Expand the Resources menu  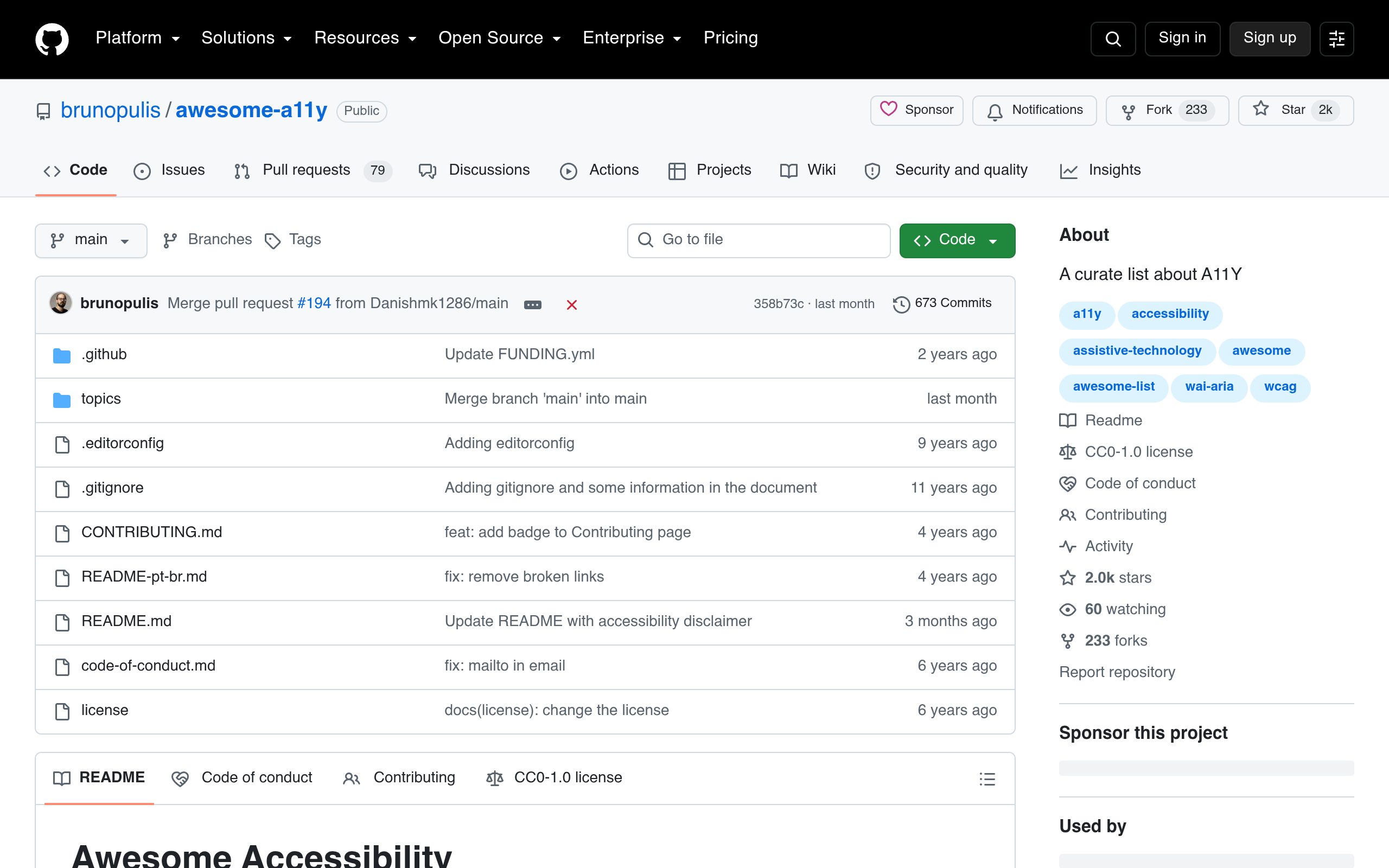click(x=365, y=38)
